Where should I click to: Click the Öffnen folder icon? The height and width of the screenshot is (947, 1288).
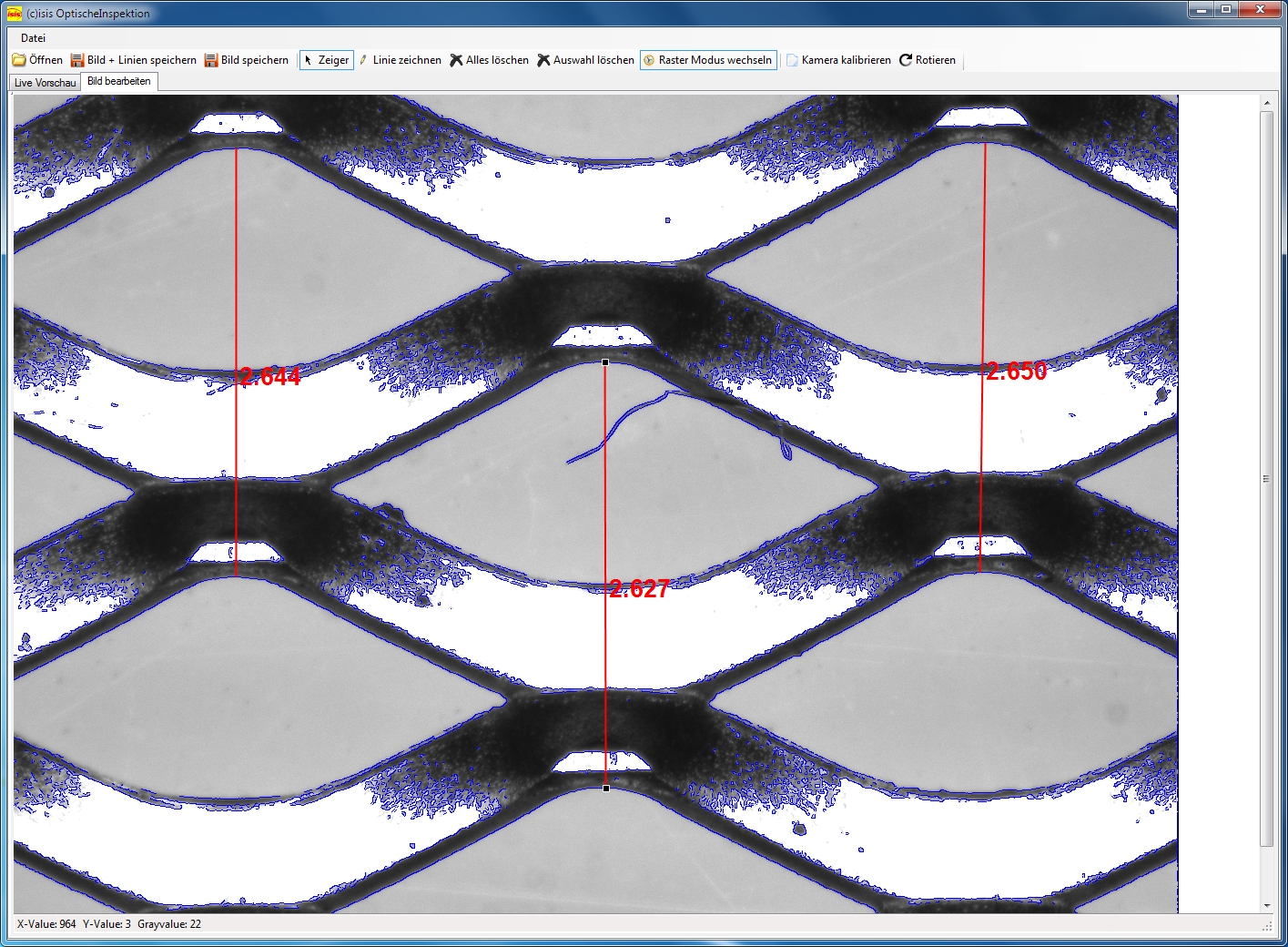point(19,60)
